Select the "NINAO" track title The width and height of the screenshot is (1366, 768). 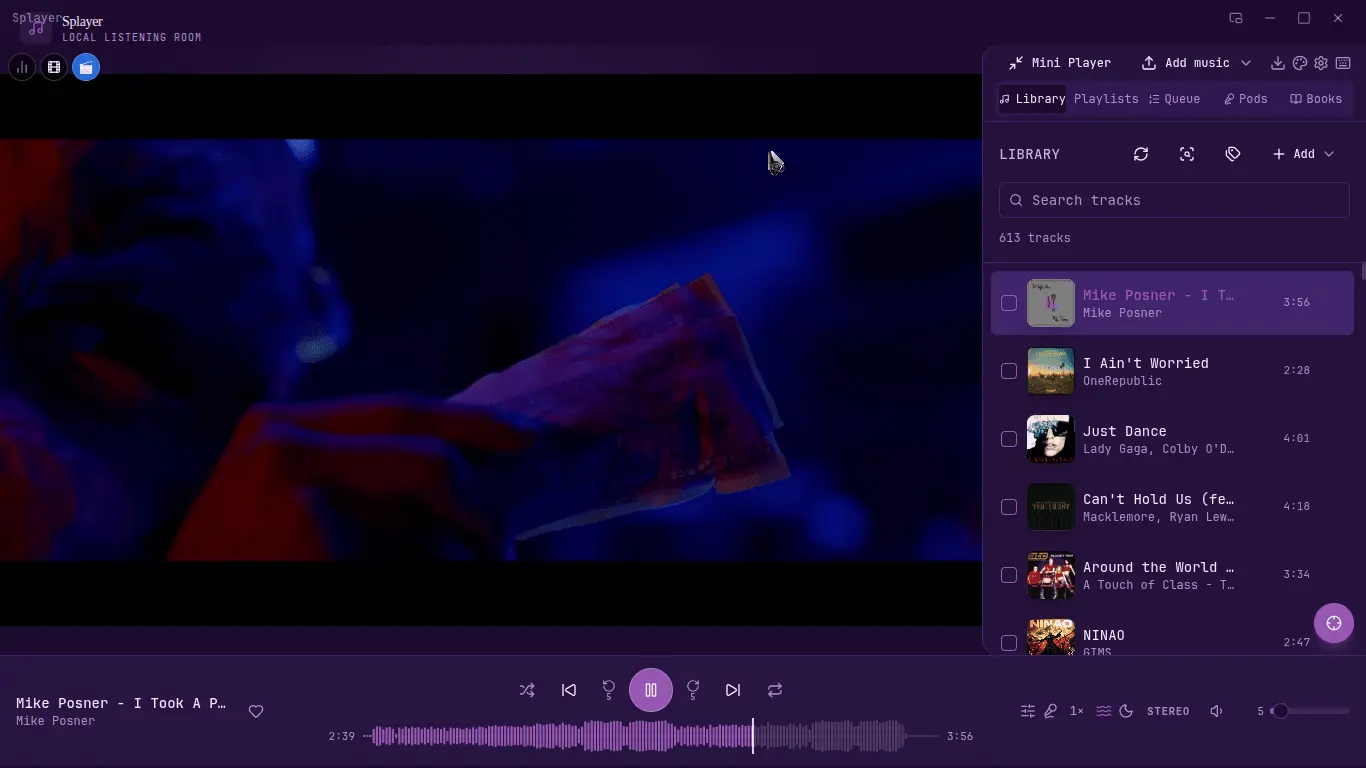tap(1104, 635)
